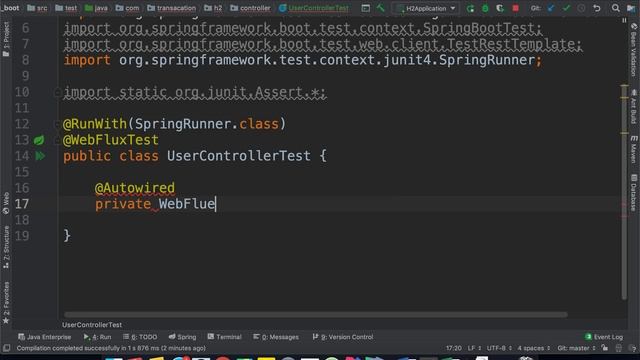Click the inspection pause icon above the scrollbar

pos(624,20)
